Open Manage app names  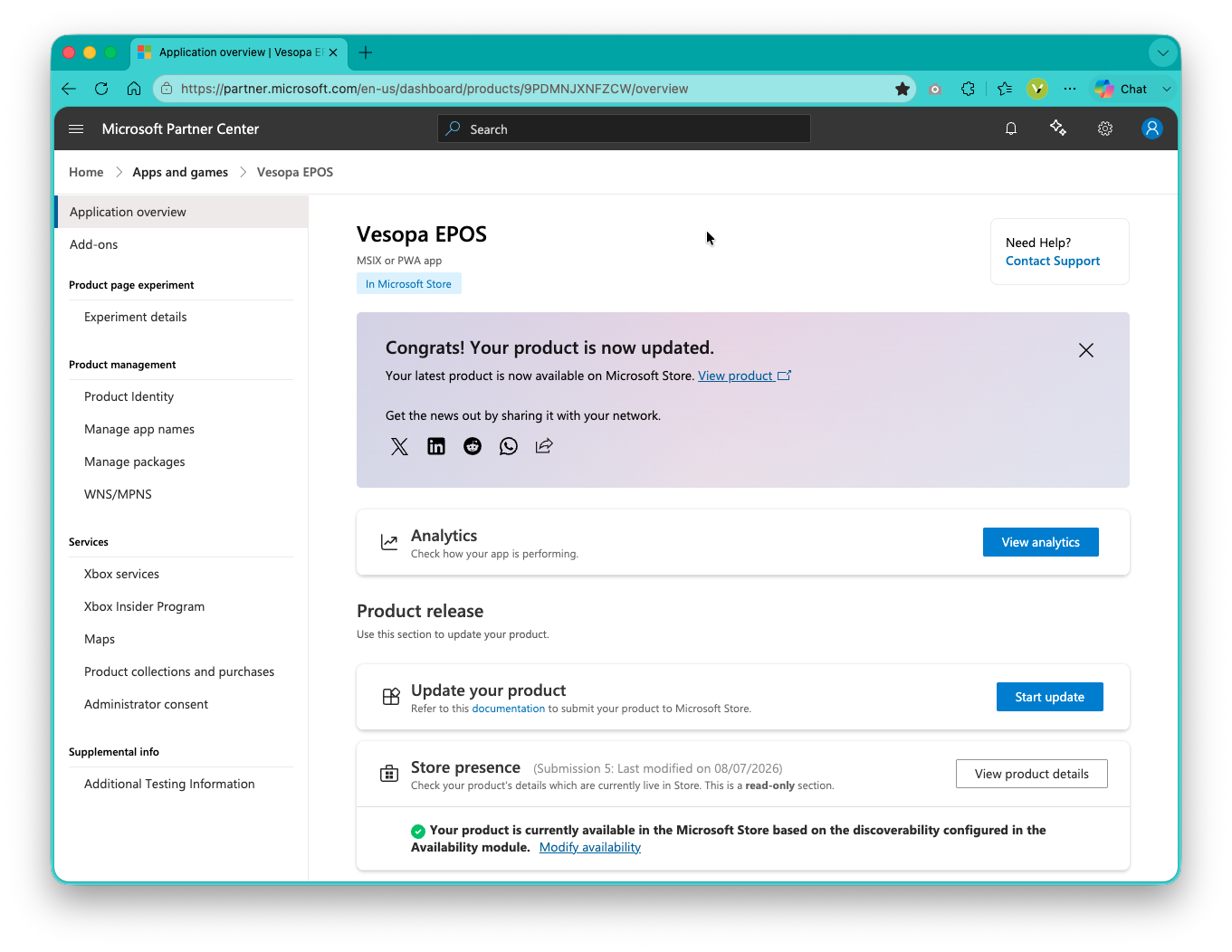(139, 429)
